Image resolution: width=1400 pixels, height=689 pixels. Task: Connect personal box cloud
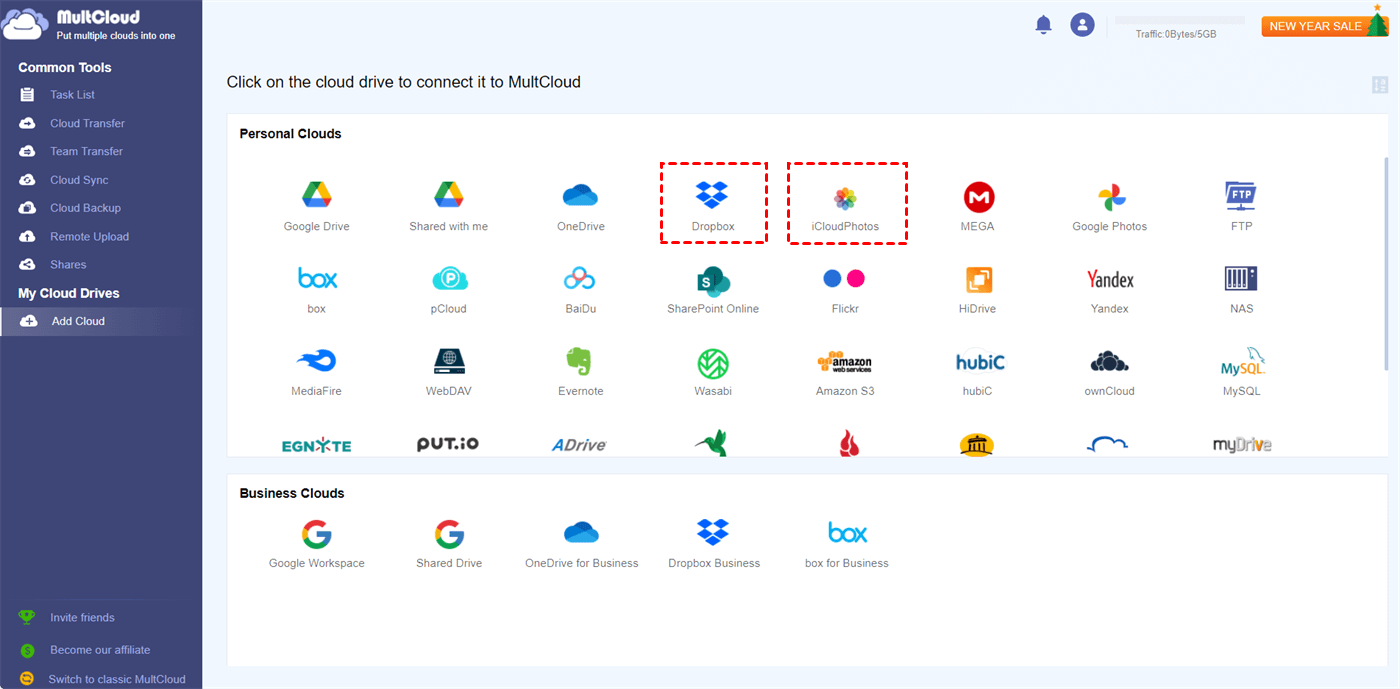point(316,290)
